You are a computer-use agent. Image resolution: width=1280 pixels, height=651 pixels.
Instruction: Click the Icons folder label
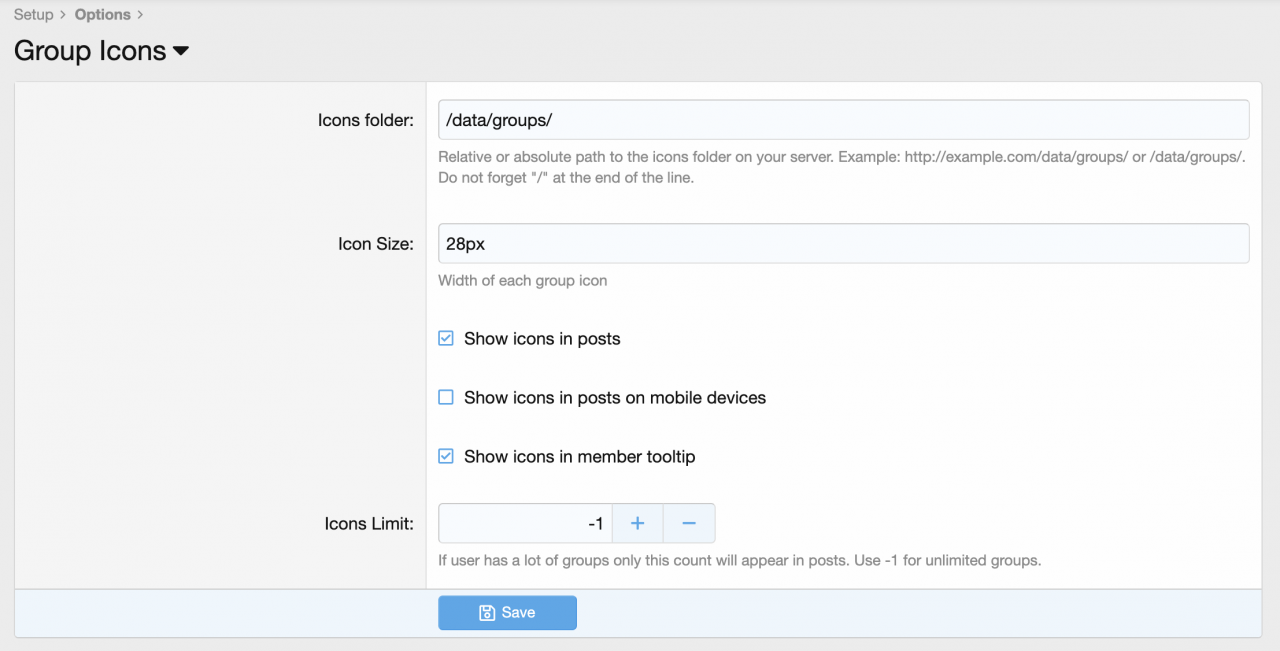coord(365,120)
